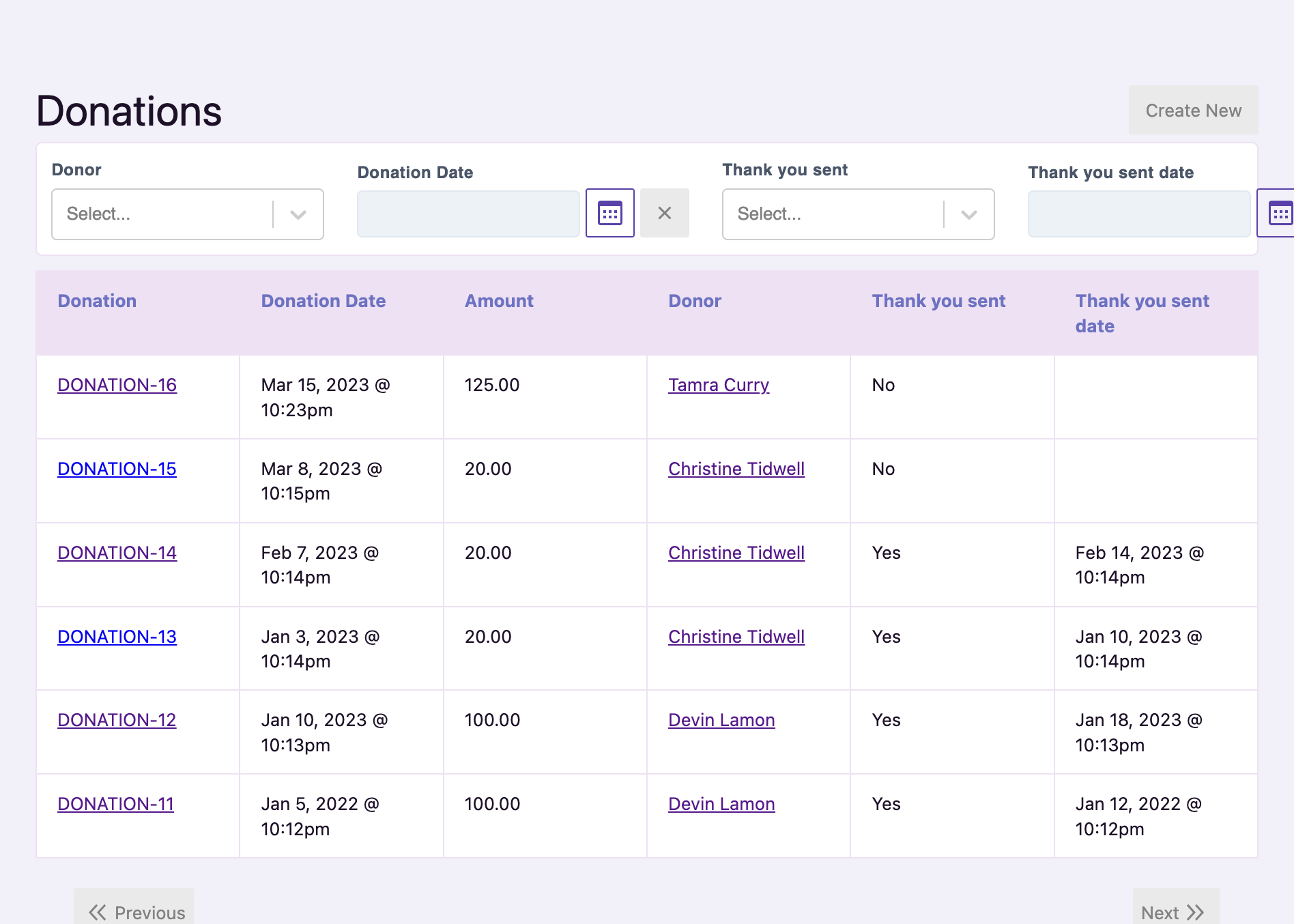Open the DONATION-16 record

coord(117,385)
